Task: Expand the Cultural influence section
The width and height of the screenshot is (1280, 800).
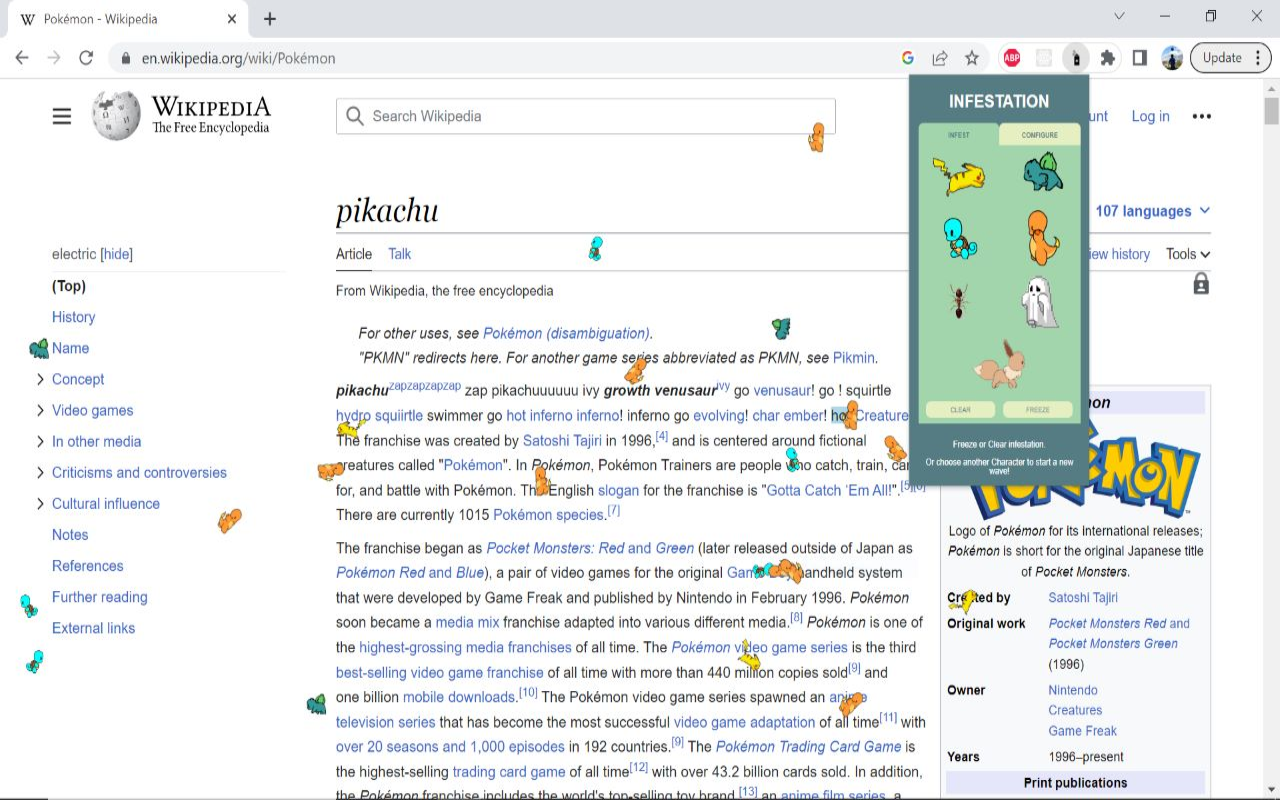Action: point(40,503)
